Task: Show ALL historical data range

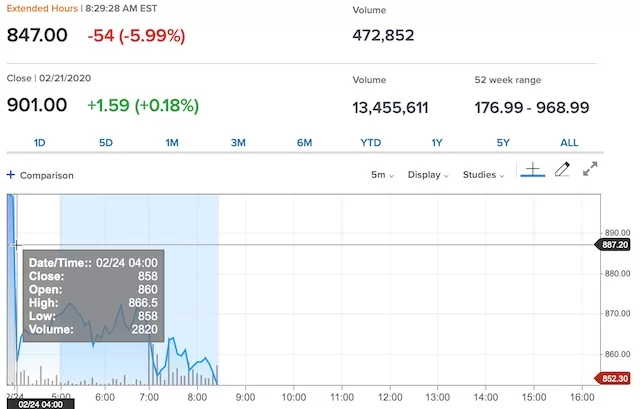Action: 569,143
